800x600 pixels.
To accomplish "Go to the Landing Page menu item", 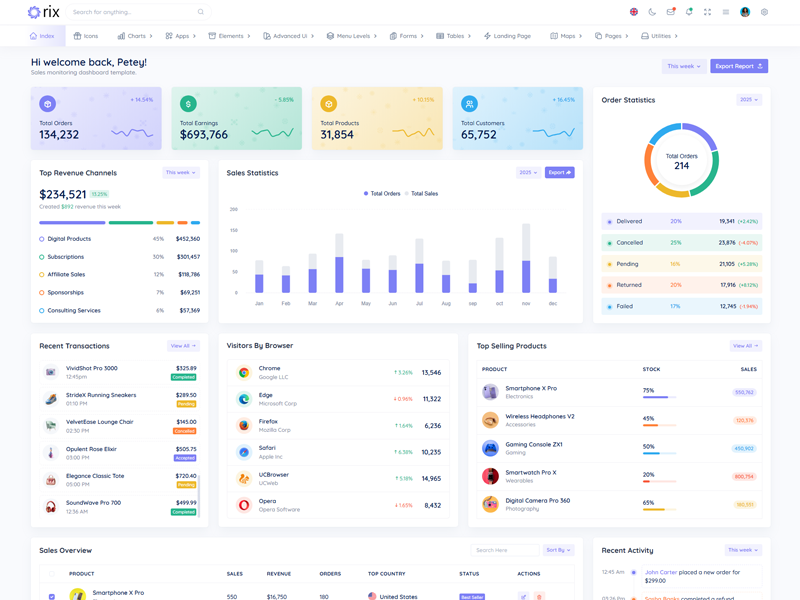I will tap(507, 36).
